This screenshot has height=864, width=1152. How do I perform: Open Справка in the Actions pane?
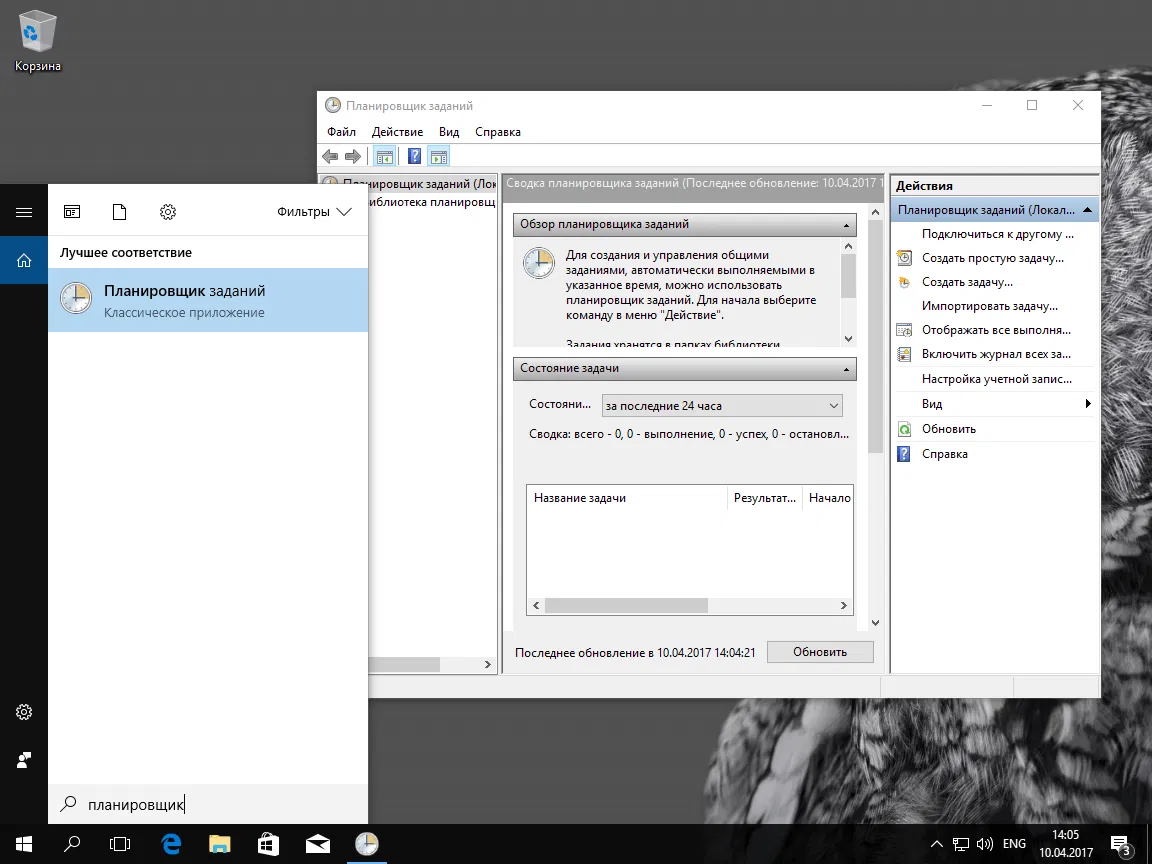[x=944, y=454]
